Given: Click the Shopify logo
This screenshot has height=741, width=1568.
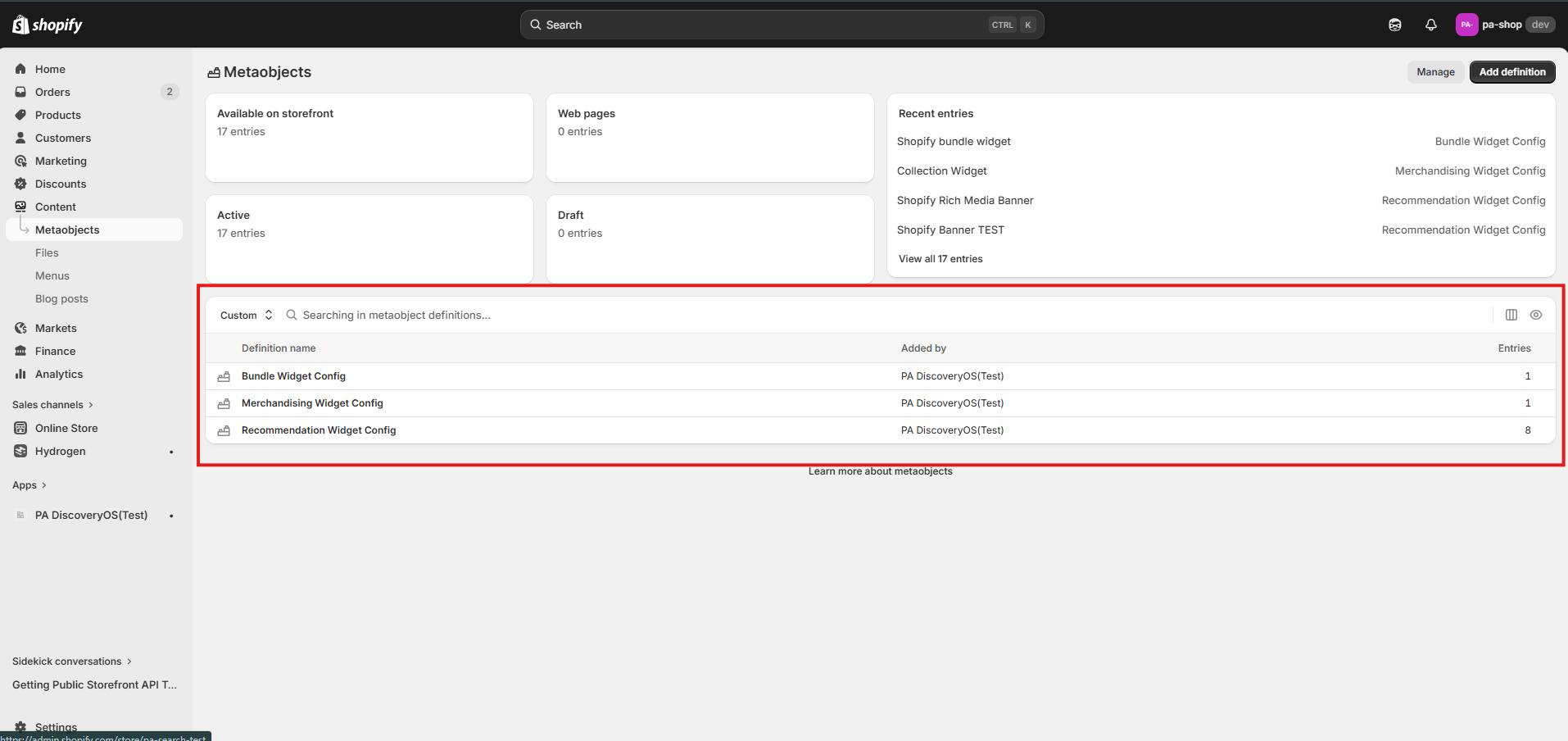Looking at the screenshot, I should tap(48, 25).
